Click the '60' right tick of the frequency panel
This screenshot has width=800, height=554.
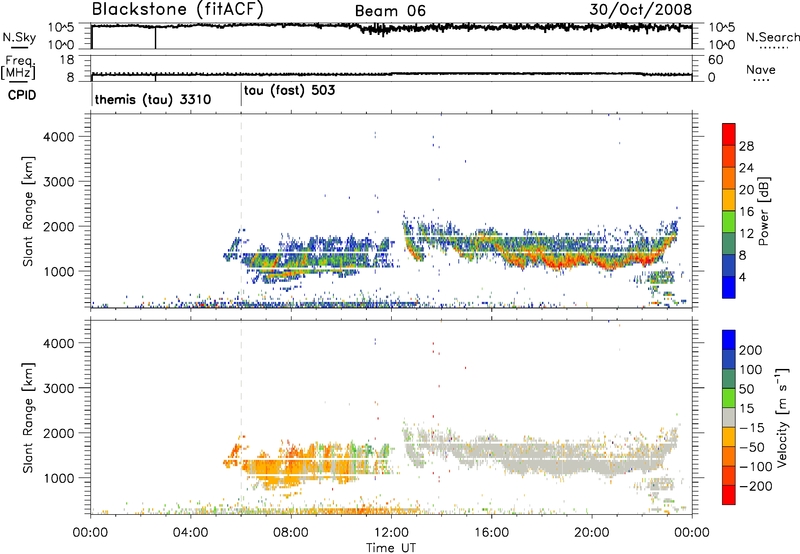(716, 60)
